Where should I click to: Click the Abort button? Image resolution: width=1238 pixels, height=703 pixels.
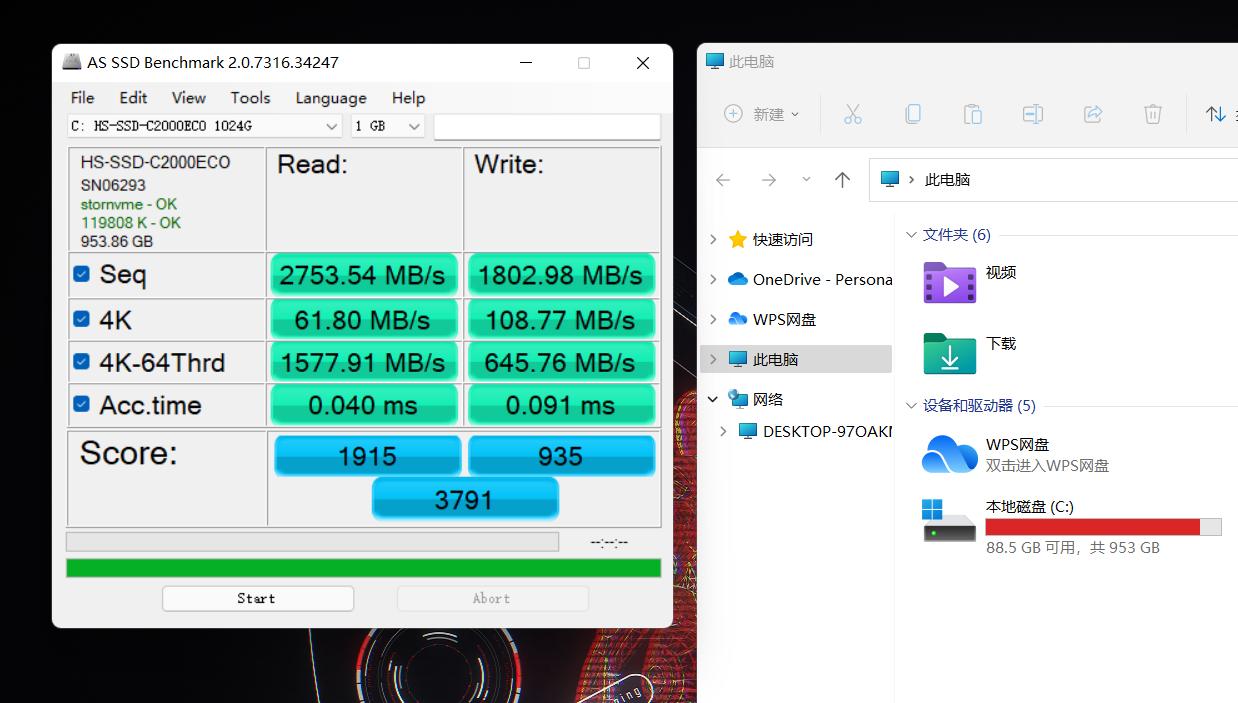pyautogui.click(x=492, y=598)
